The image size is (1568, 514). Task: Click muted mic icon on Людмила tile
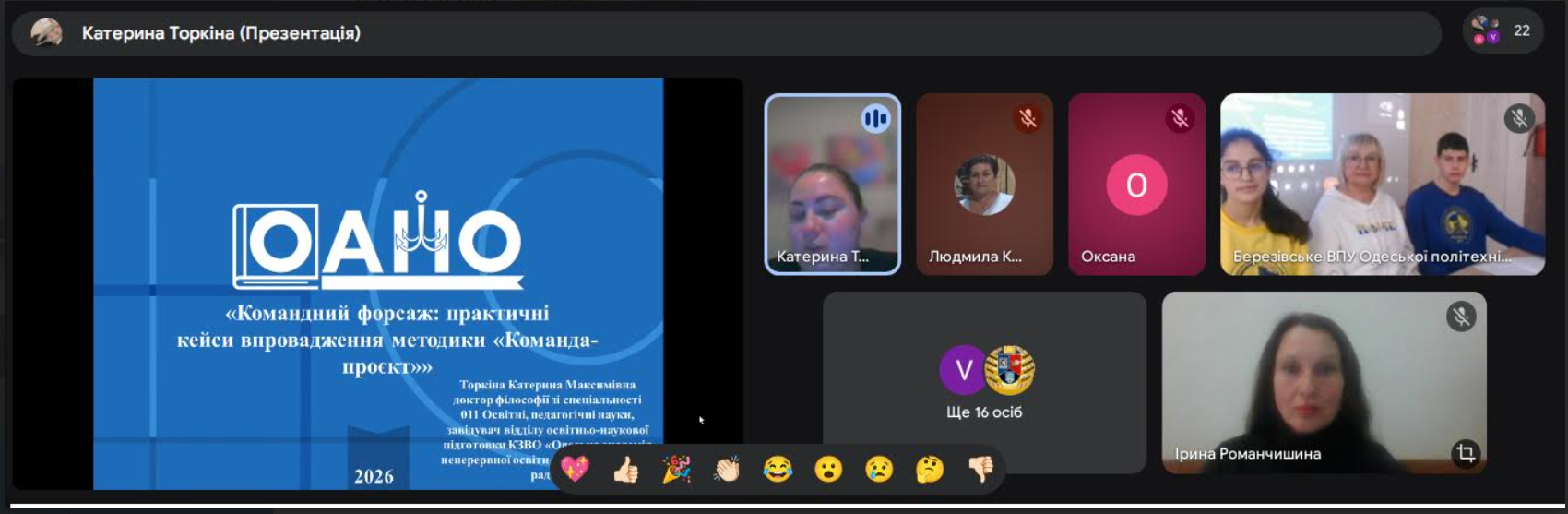[1028, 118]
